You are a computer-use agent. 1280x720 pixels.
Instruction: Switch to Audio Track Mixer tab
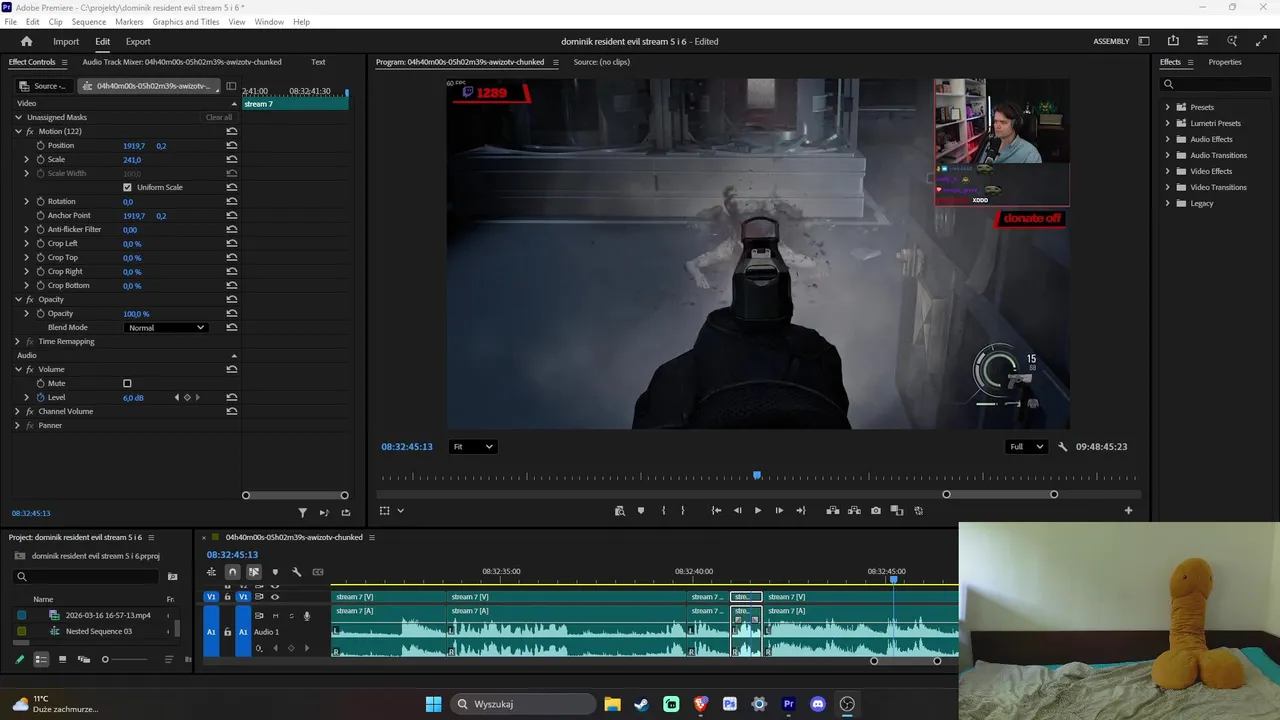click(182, 62)
